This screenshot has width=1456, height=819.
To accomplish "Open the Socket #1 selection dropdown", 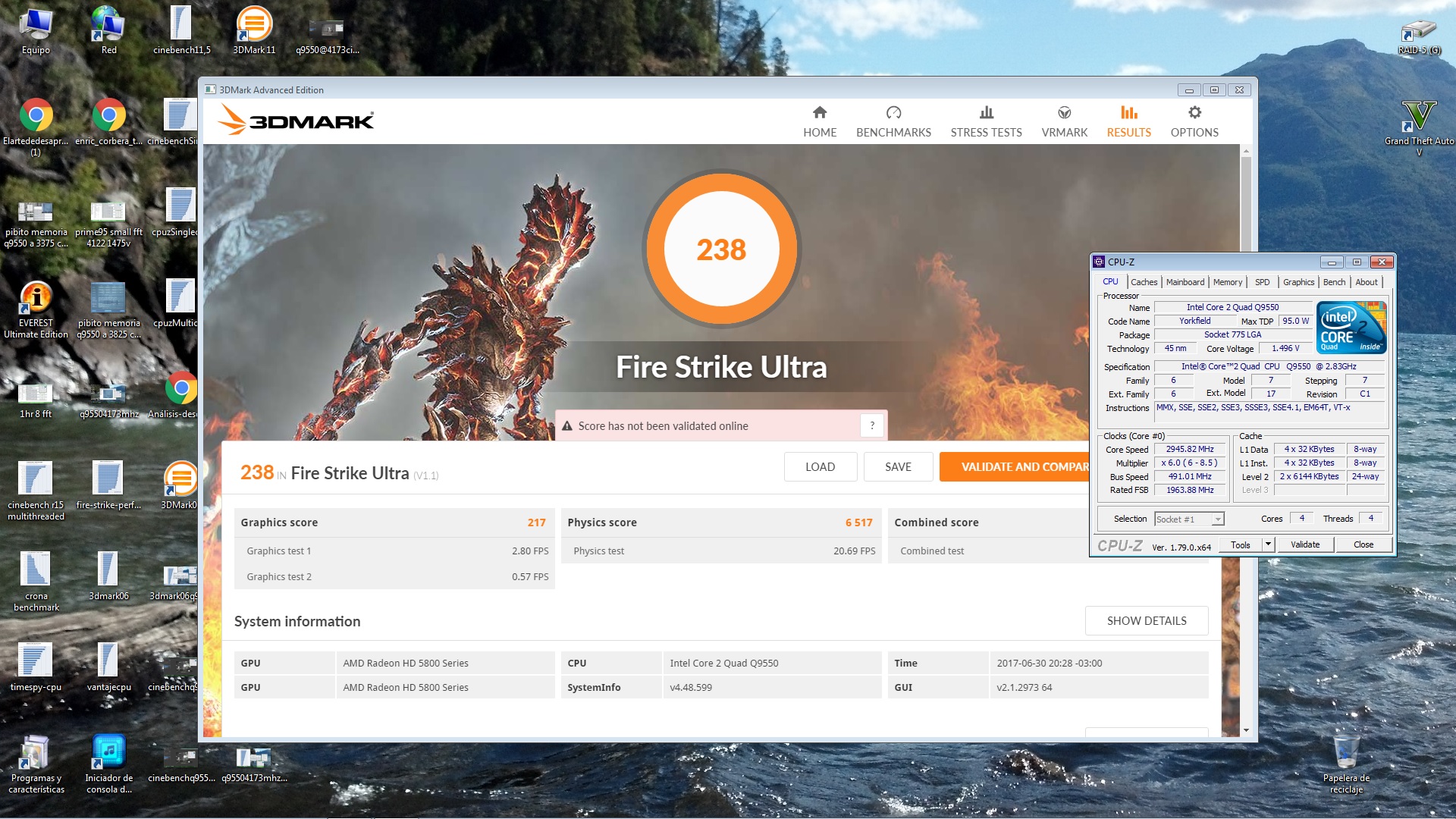I will coord(1189,519).
